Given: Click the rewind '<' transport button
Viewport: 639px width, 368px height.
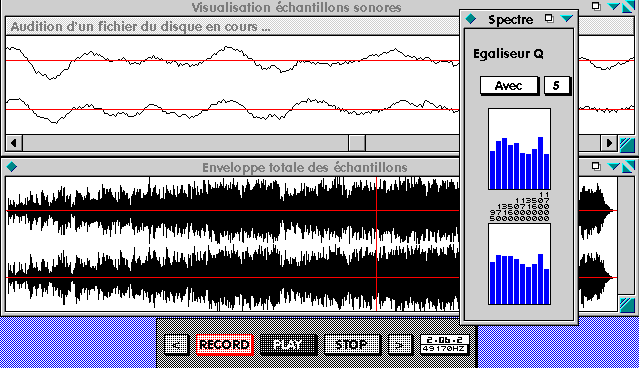Looking at the screenshot, I should coord(176,345).
